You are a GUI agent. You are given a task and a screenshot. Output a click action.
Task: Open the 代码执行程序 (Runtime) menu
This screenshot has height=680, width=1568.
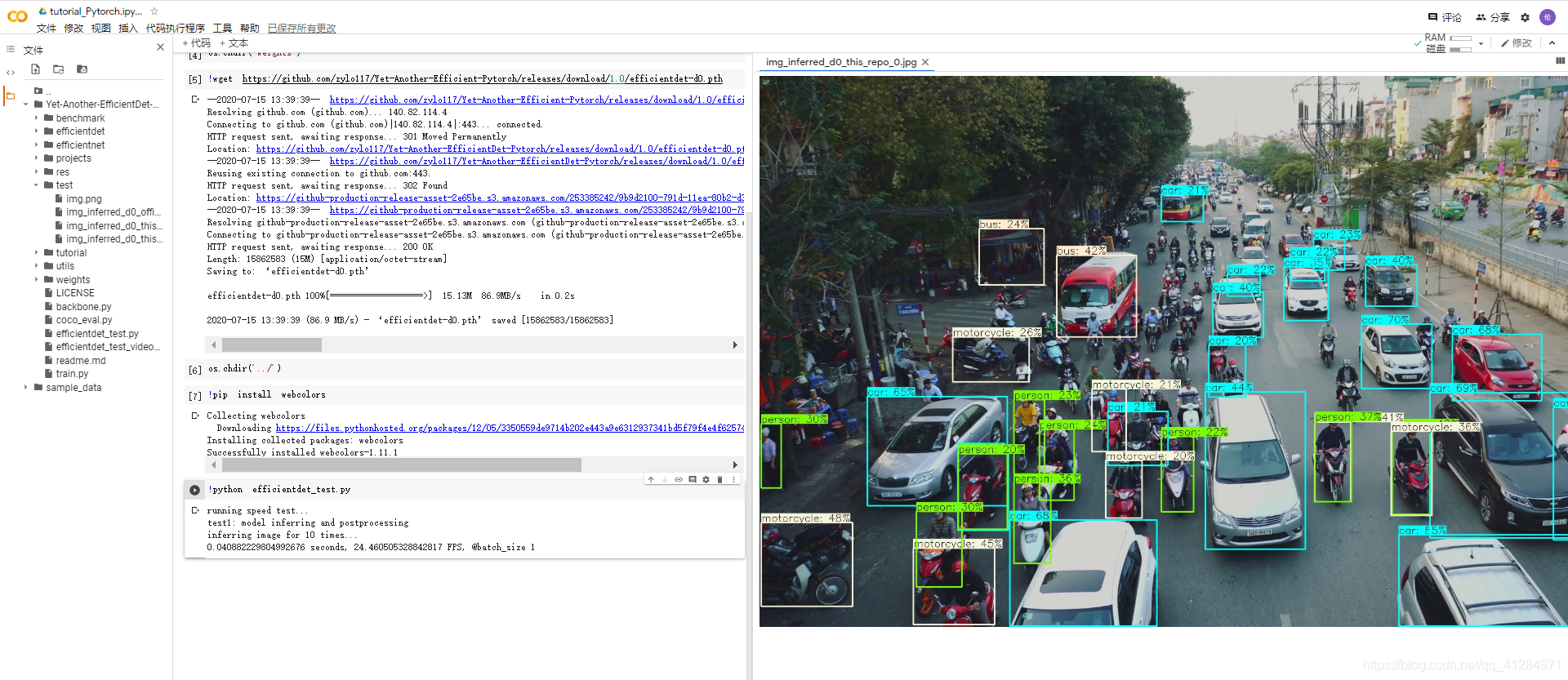pyautogui.click(x=176, y=29)
